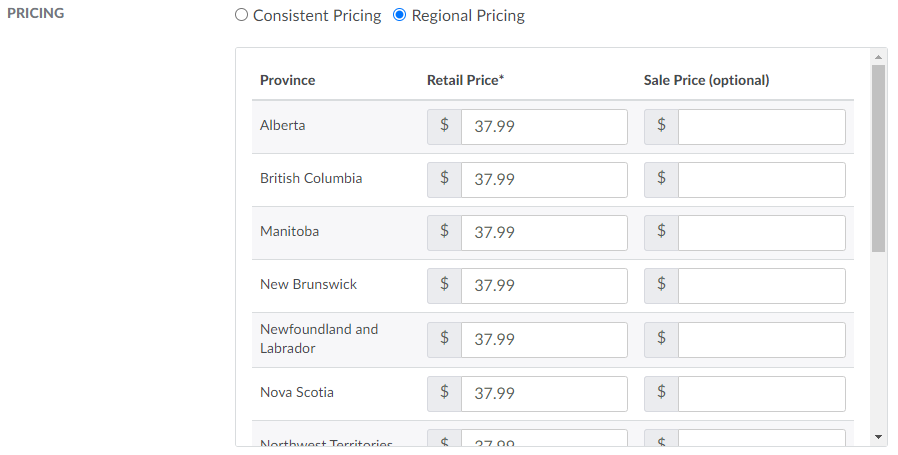Click the Manitoba sale price field
Screen dimensions: 898x455
761,233
